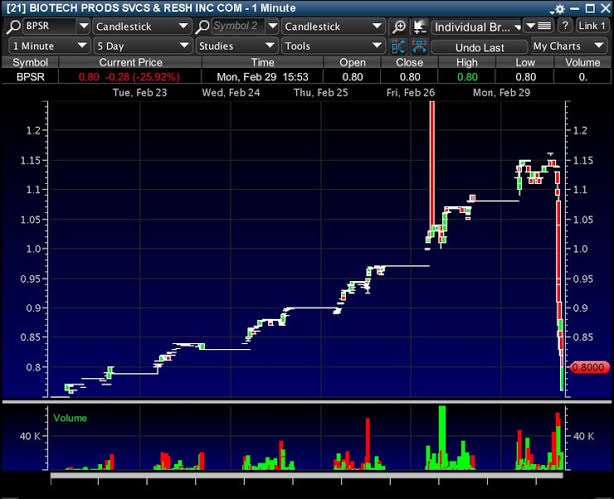Open the Studies menu
This screenshot has width=614, height=499.
tap(236, 46)
